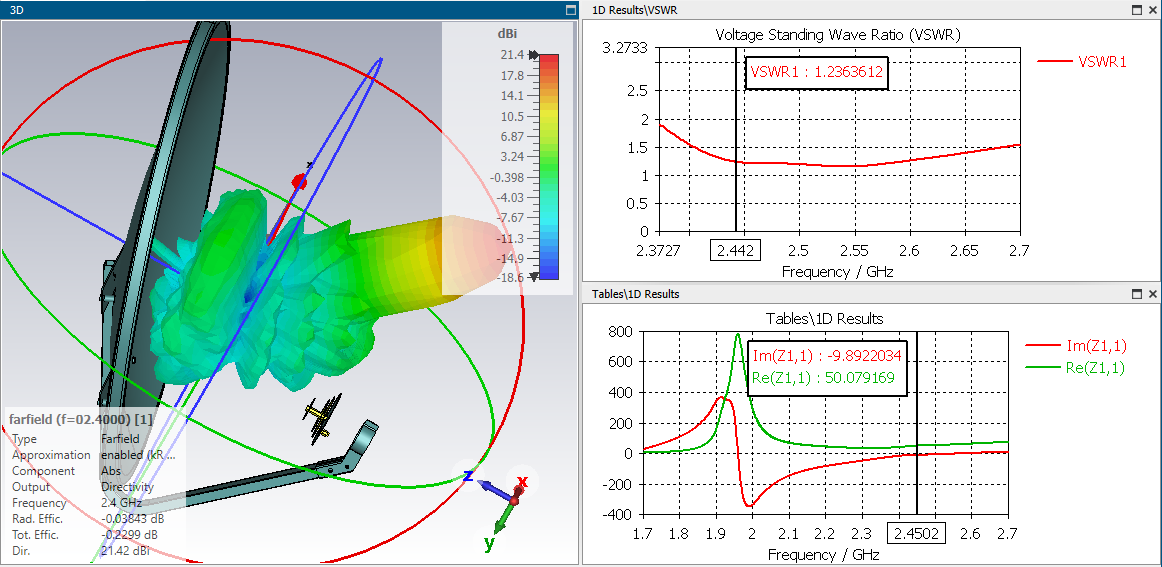Click the red x axis label on the gizmo
This screenshot has height=567, width=1162.
(x=522, y=483)
